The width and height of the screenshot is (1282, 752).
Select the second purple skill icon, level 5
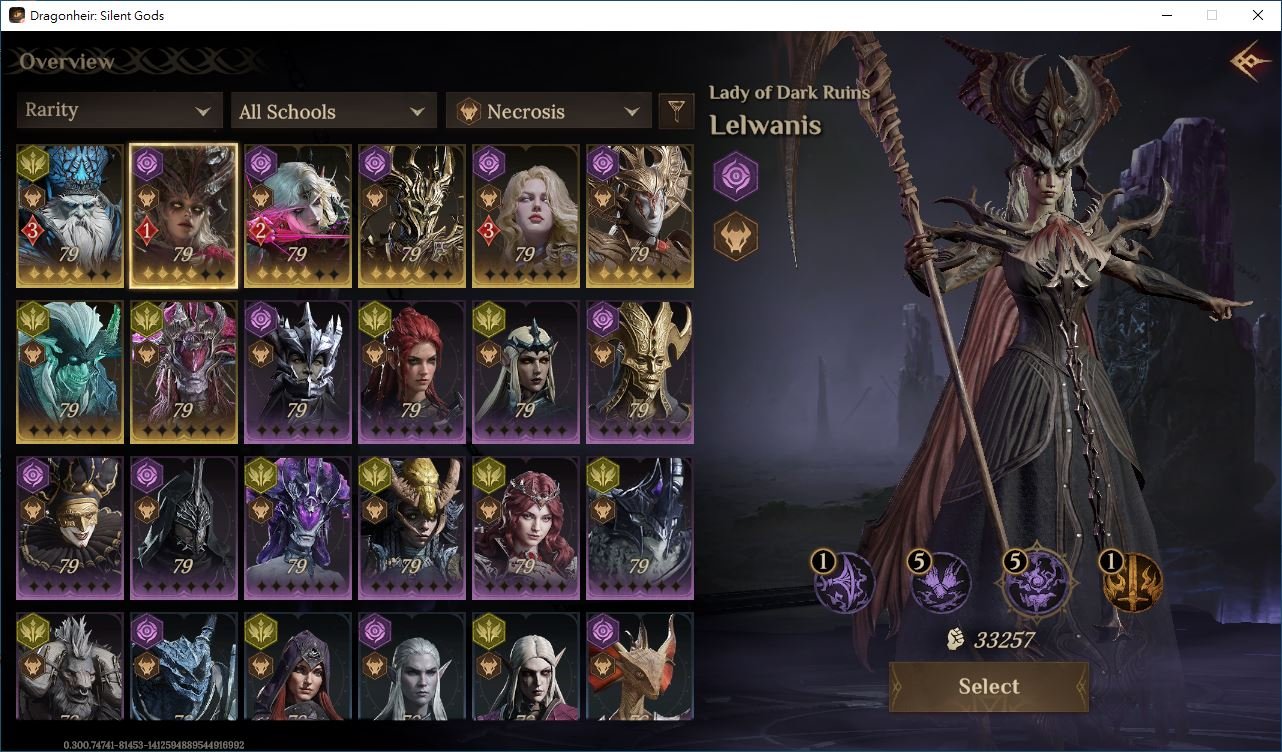[939, 581]
